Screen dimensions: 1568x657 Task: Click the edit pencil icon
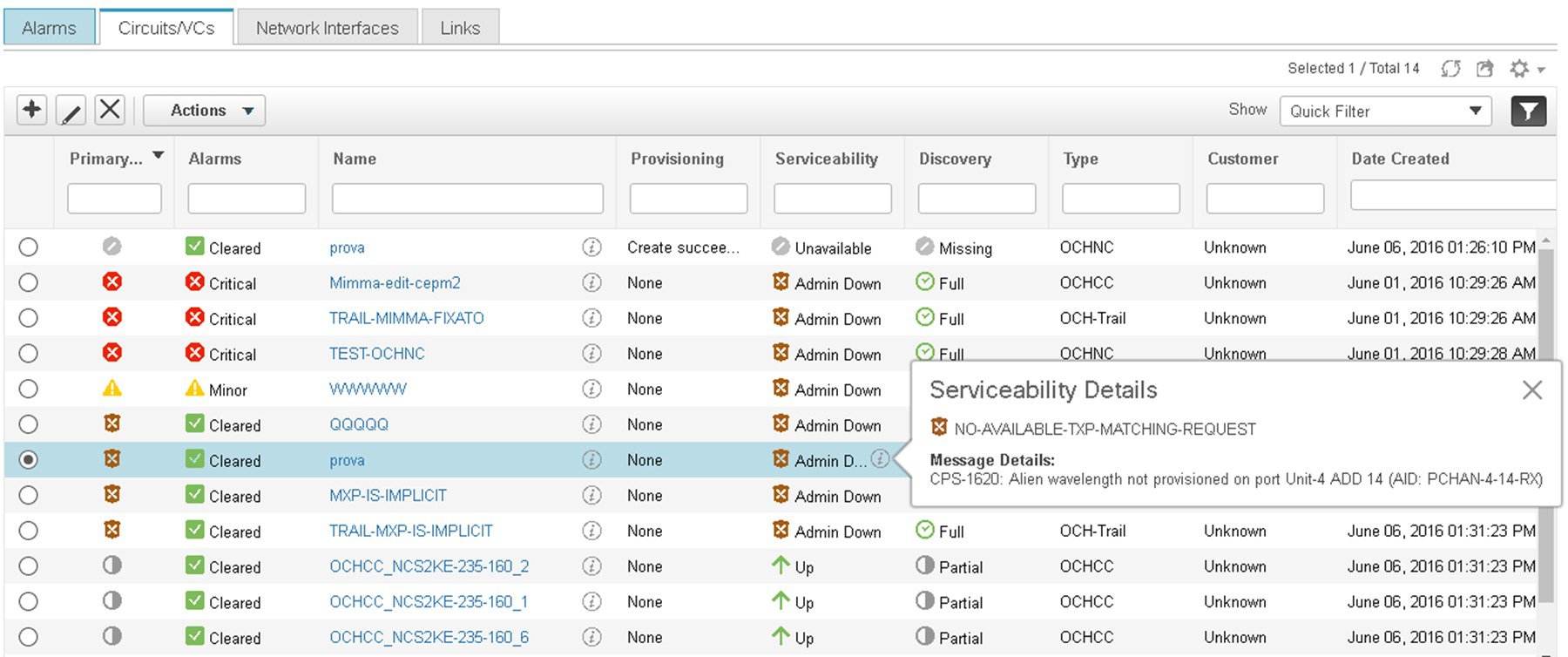[71, 111]
